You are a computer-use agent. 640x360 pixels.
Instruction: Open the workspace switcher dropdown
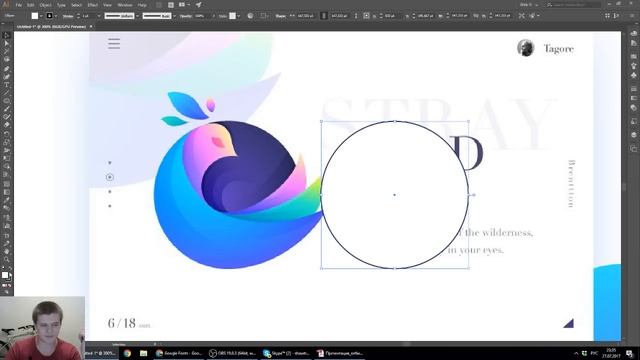coord(529,4)
